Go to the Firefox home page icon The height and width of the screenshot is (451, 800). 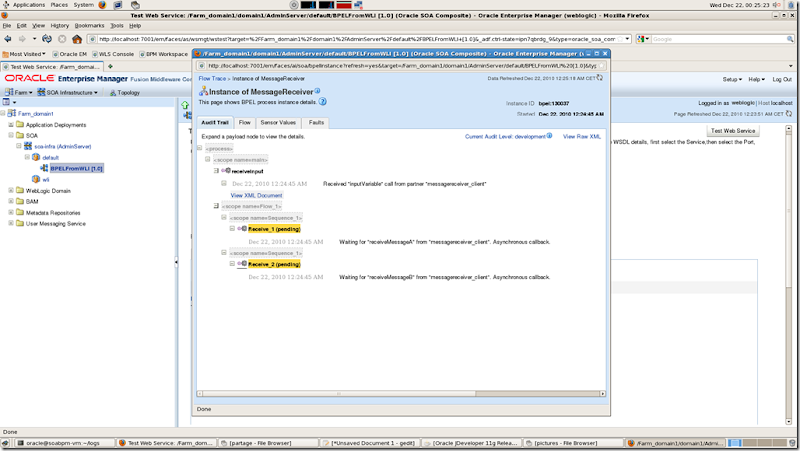click(77, 39)
